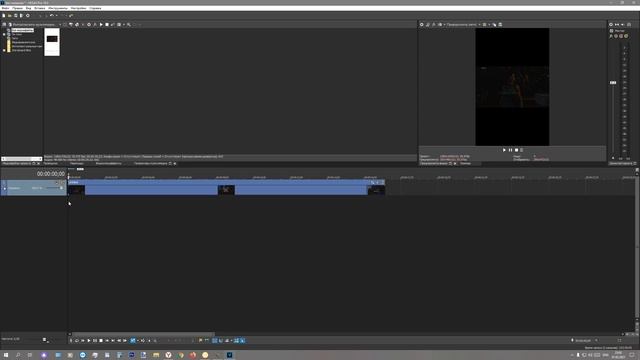Expand the last folder node in the media bin tree
The image size is (640, 360).
pyautogui.click(x=4, y=50)
